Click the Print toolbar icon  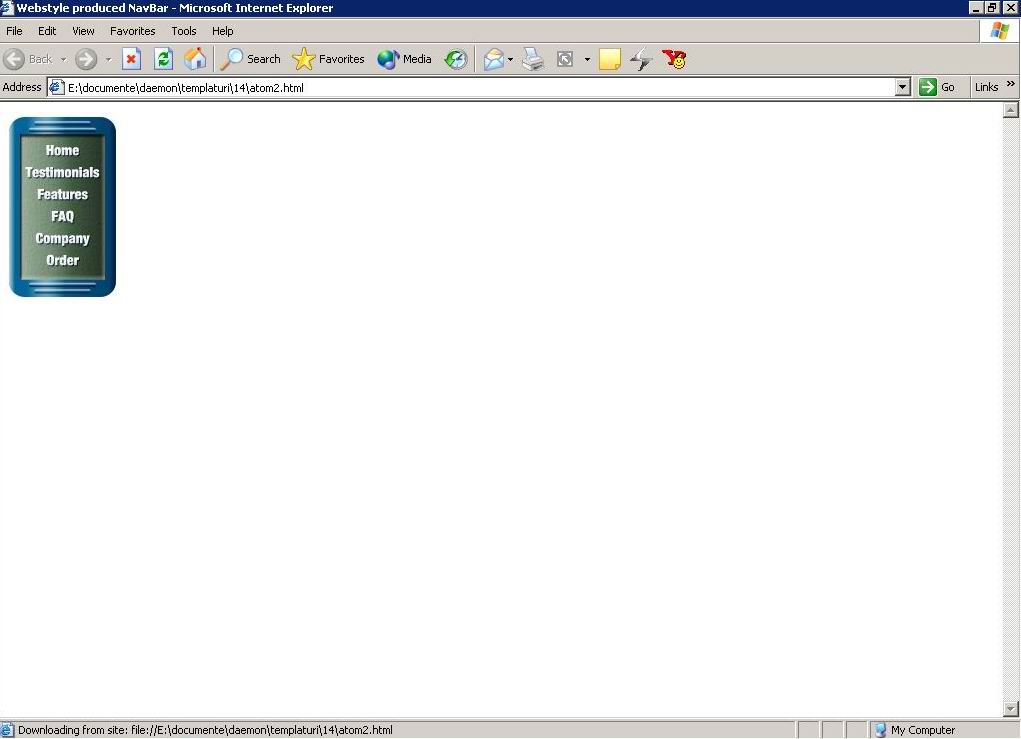coord(533,59)
